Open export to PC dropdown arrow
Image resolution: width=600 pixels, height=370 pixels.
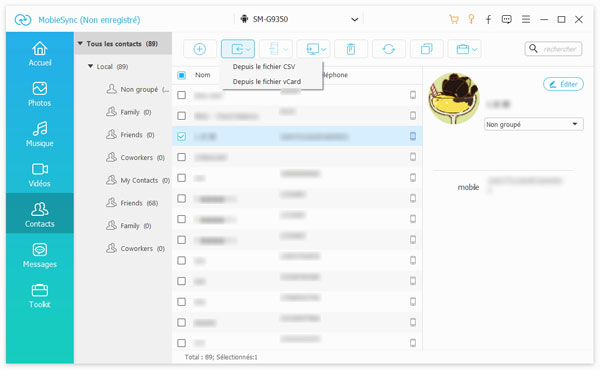pyautogui.click(x=323, y=49)
